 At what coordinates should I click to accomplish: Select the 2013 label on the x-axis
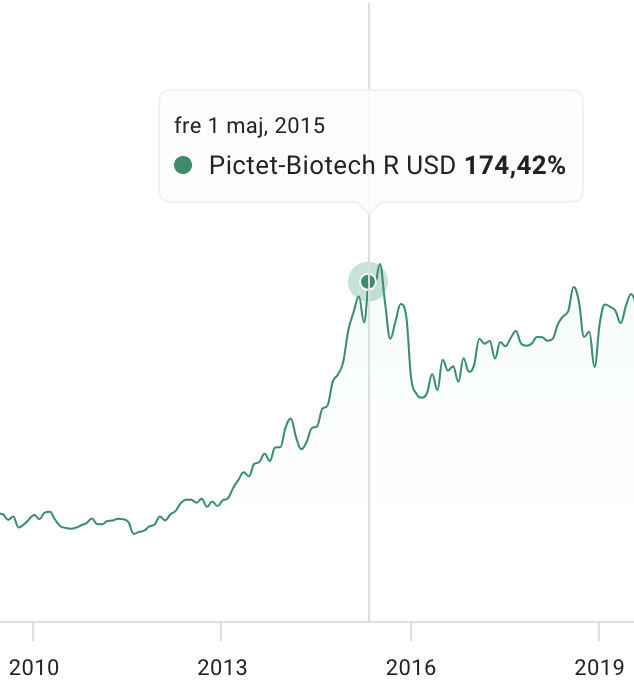(x=221, y=667)
